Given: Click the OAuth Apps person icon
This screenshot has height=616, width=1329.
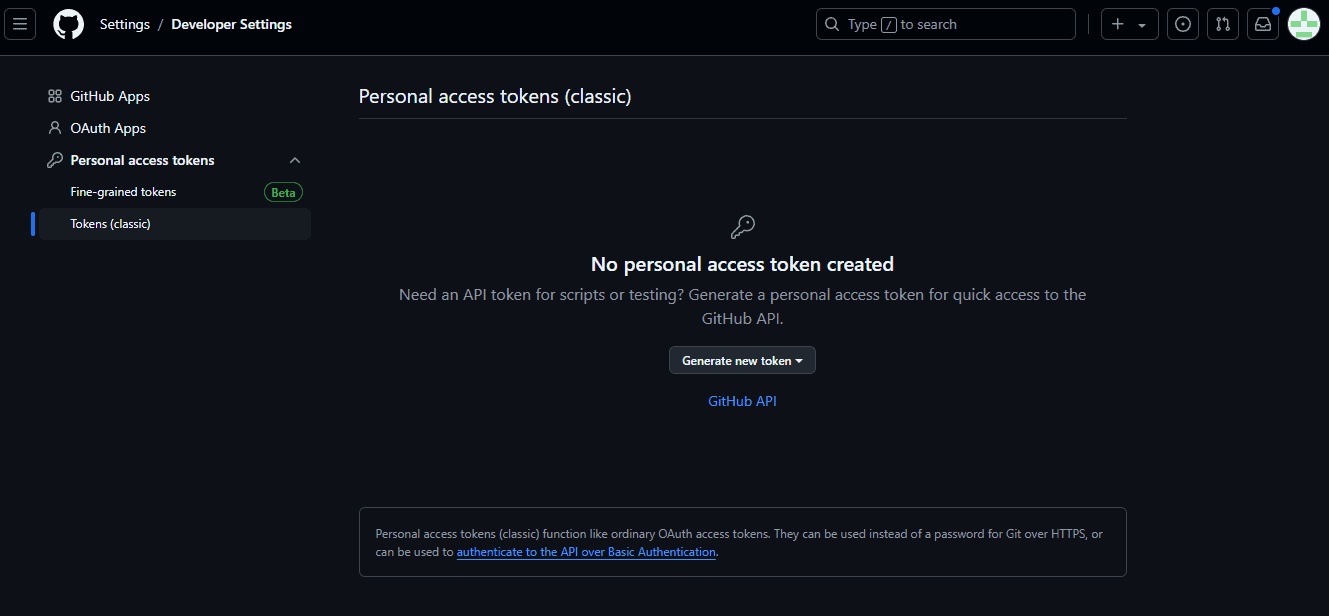Looking at the screenshot, I should pos(55,128).
